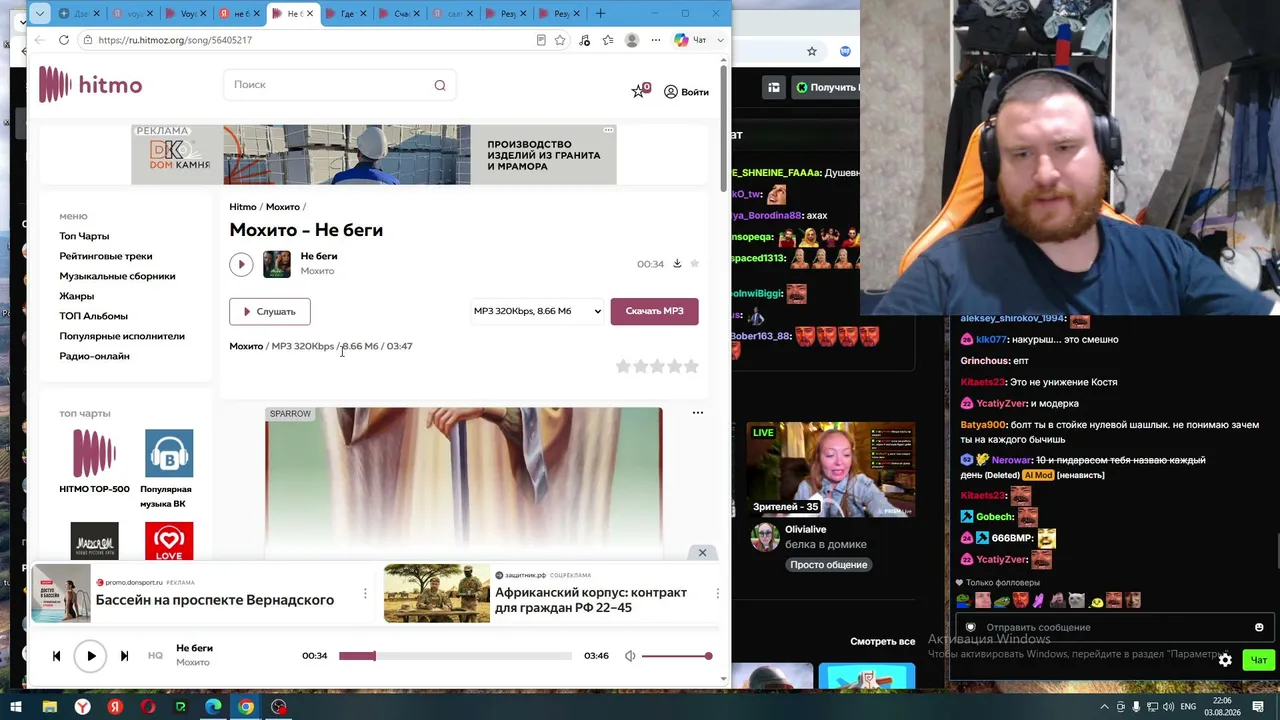The width and height of the screenshot is (1280, 720).
Task: Open ТОП Альбомы in the sidebar menu
Action: point(93,316)
